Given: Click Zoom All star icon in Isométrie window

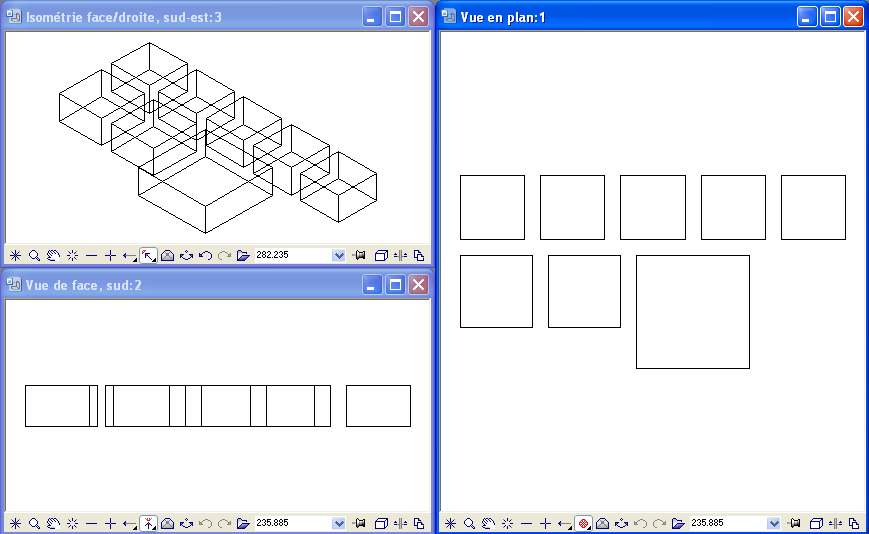Looking at the screenshot, I should pyautogui.click(x=16, y=255).
